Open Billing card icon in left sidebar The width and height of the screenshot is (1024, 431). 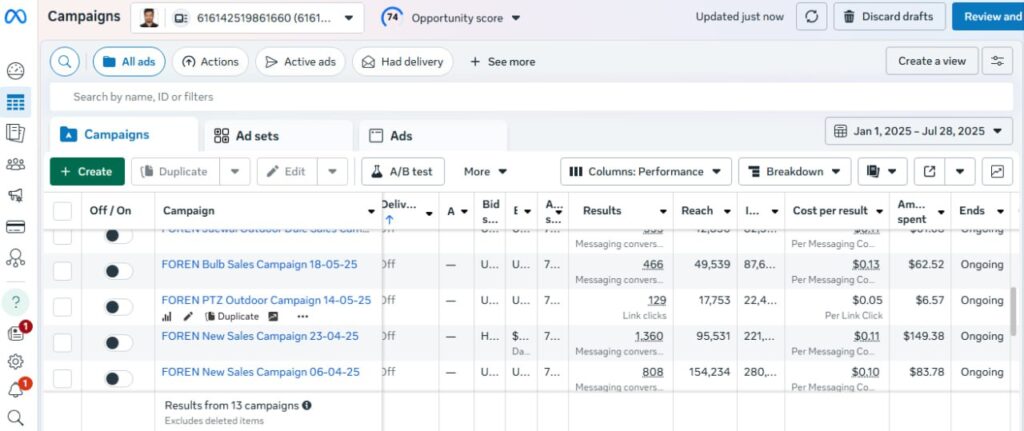(x=15, y=226)
